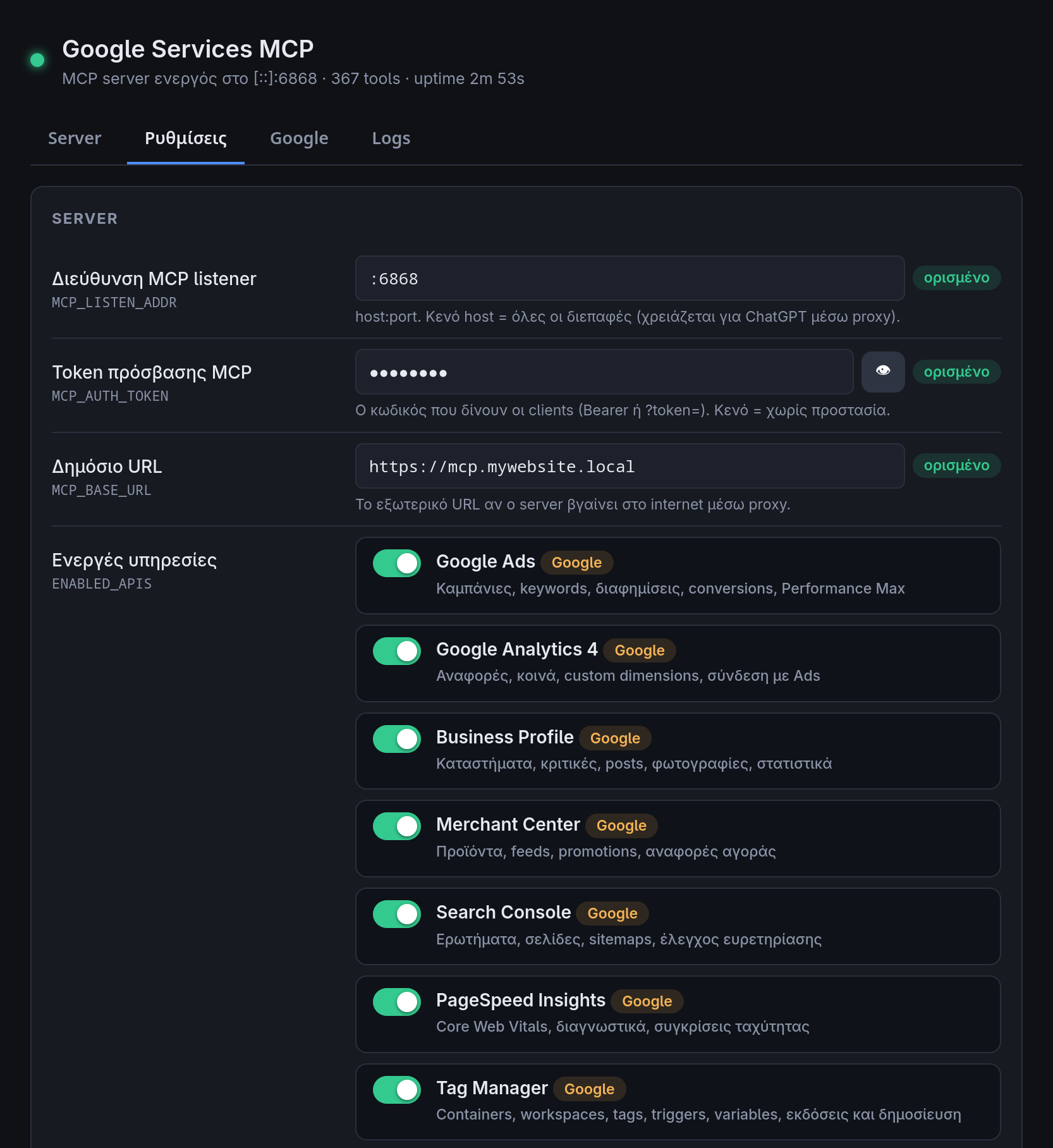The width and height of the screenshot is (1053, 1148).
Task: Click the host:port hint under listener field
Action: click(x=628, y=317)
